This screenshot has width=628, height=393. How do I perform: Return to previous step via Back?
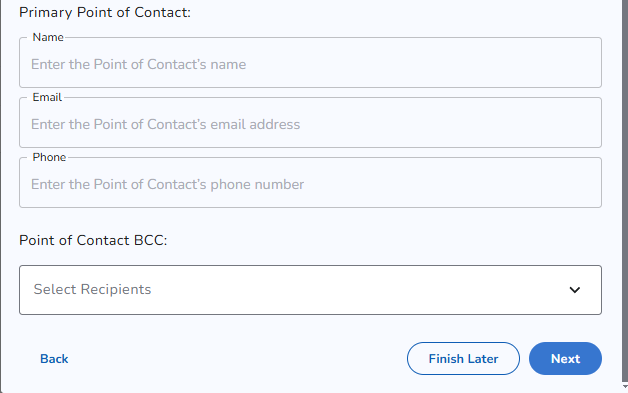[54, 359]
